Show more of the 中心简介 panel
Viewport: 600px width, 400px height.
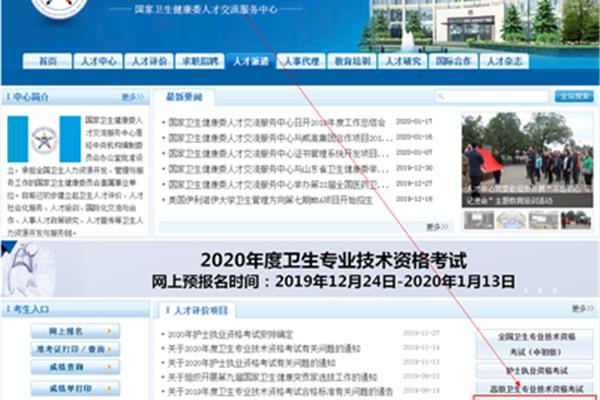coord(133,97)
